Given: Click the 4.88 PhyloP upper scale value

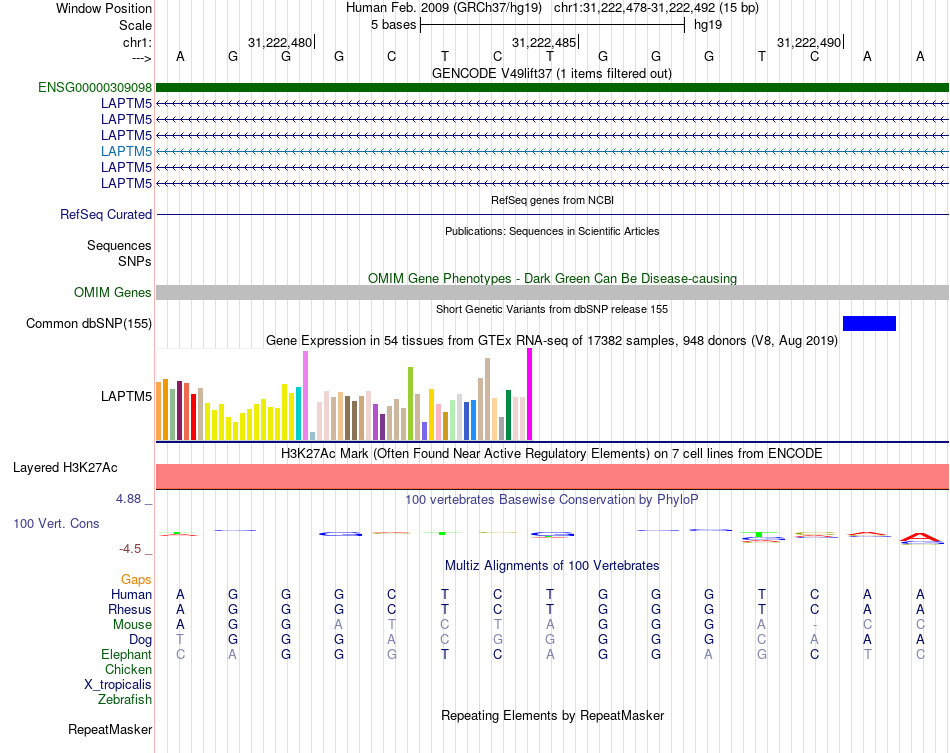Looking at the screenshot, I should (x=128, y=499).
